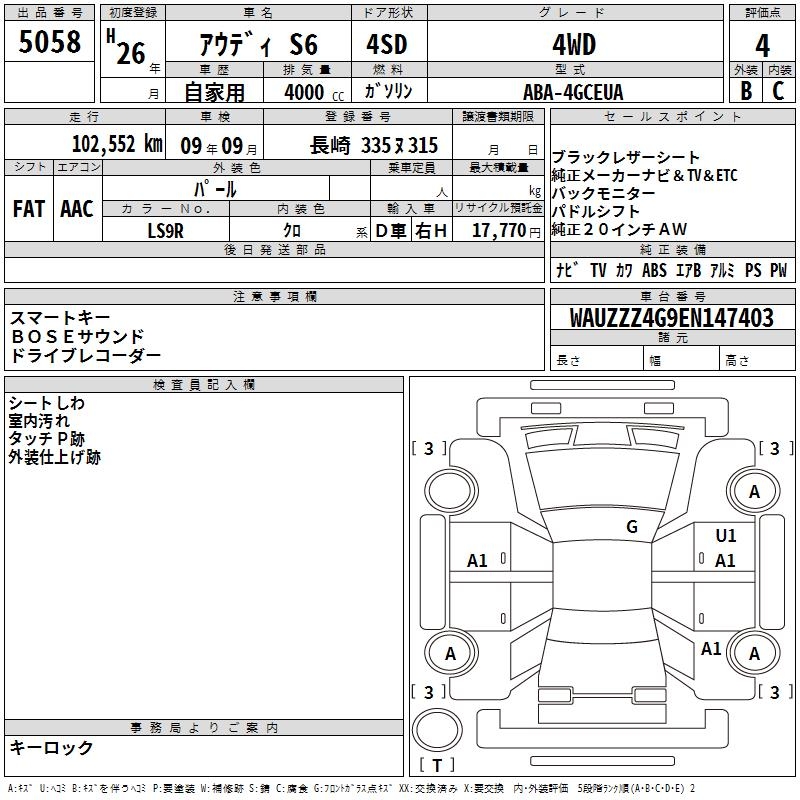The image size is (800, 800).
Task: Select the overall score 4 cell
Action: point(763,45)
